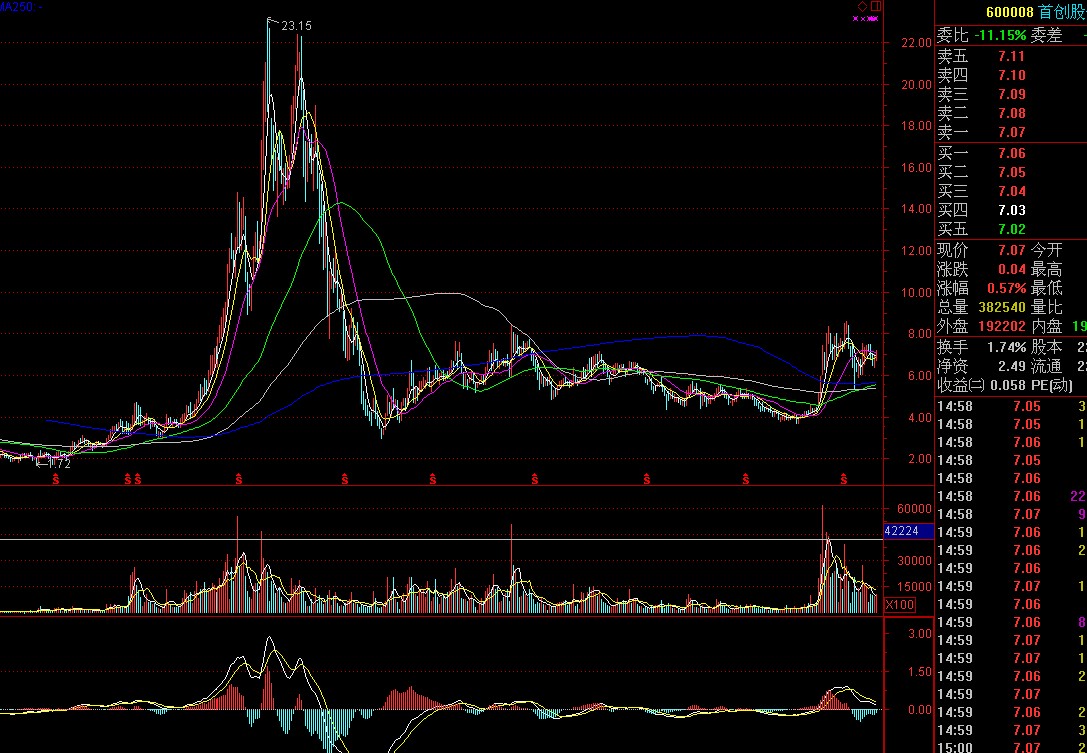
Task: Select the 买二 bid price 7.05
Action: coord(1011,172)
